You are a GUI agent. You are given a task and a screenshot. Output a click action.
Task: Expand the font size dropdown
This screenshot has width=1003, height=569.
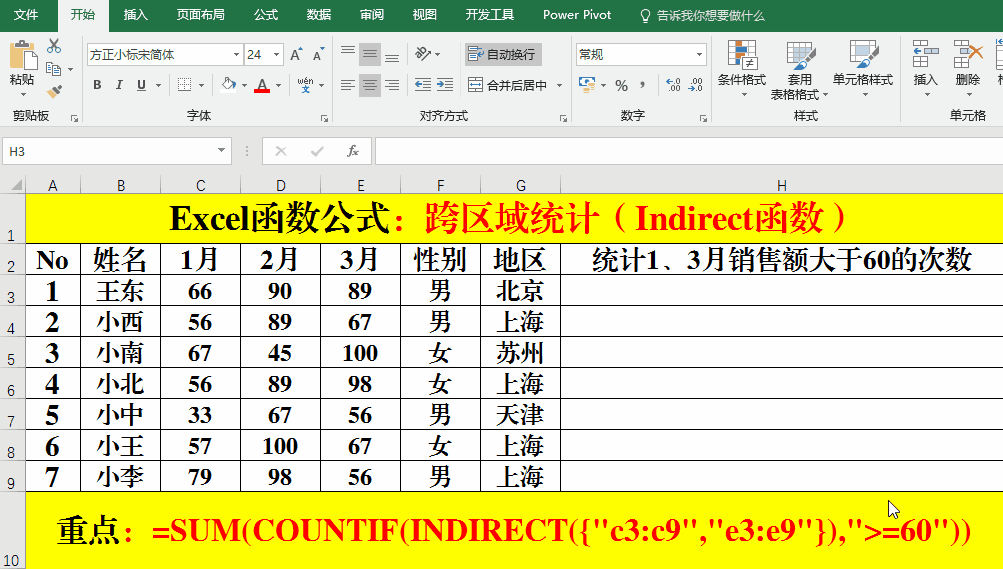coord(277,55)
